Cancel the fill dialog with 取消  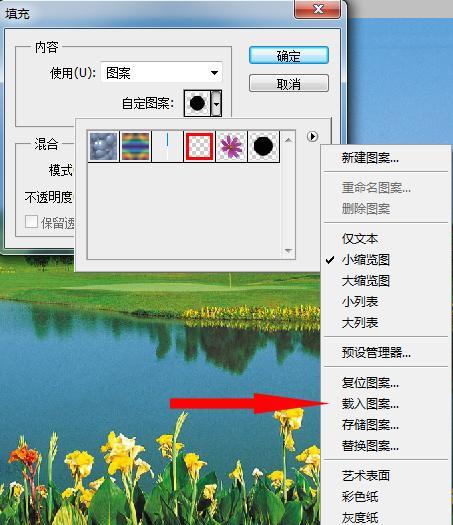[x=289, y=83]
